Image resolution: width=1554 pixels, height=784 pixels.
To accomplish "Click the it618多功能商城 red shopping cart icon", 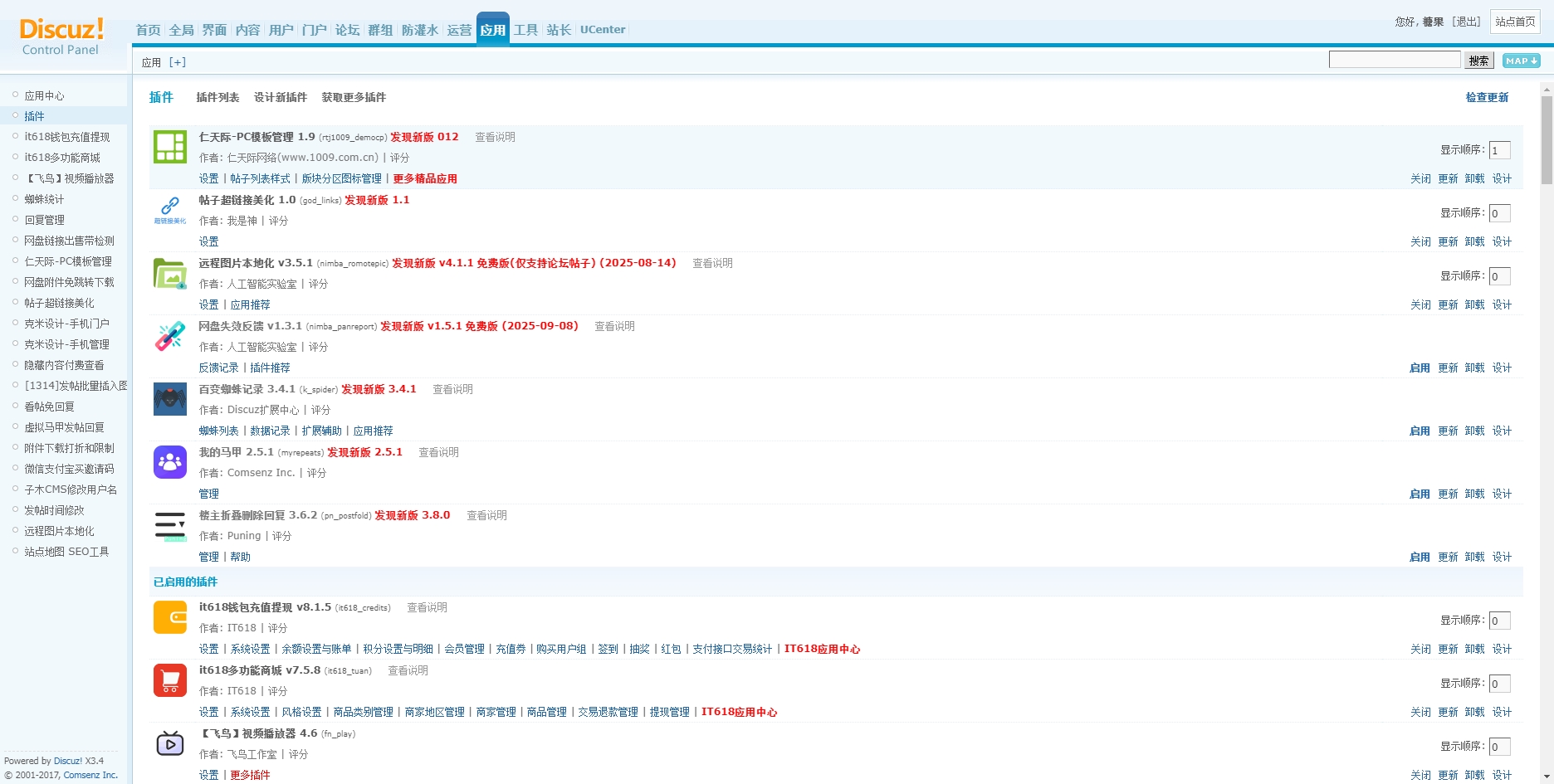I will point(169,680).
